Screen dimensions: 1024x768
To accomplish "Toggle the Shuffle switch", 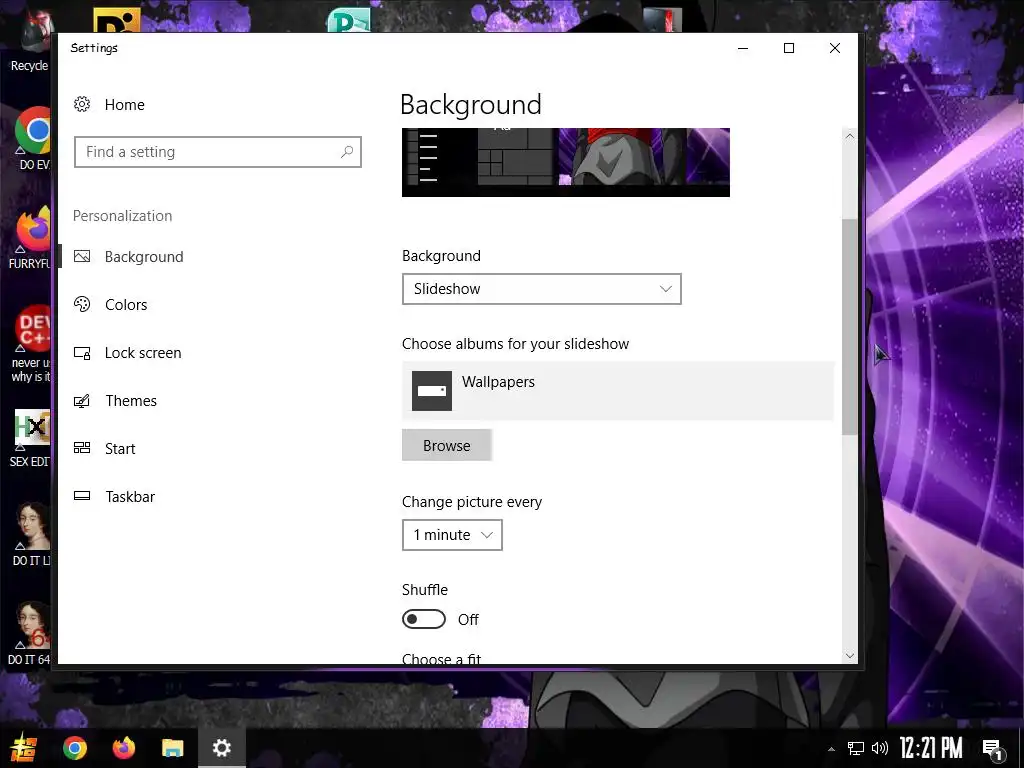I will pos(424,619).
